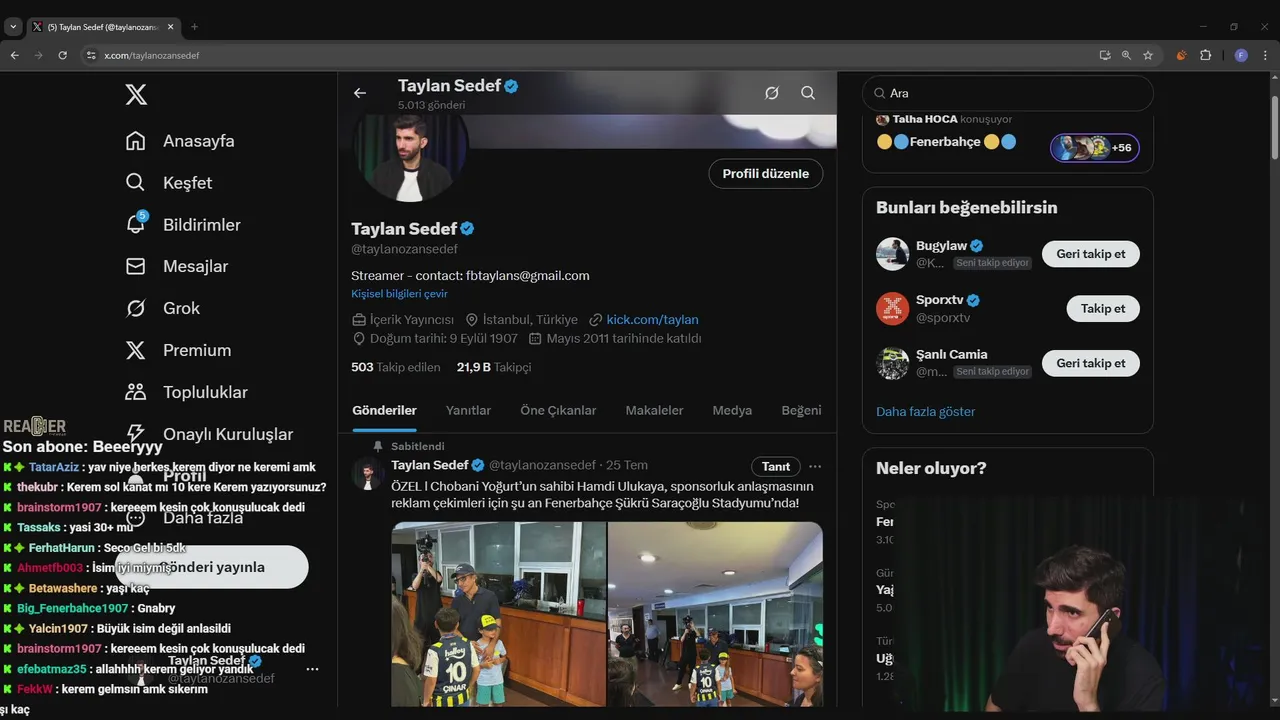Click Daha fazla göster link

925,412
